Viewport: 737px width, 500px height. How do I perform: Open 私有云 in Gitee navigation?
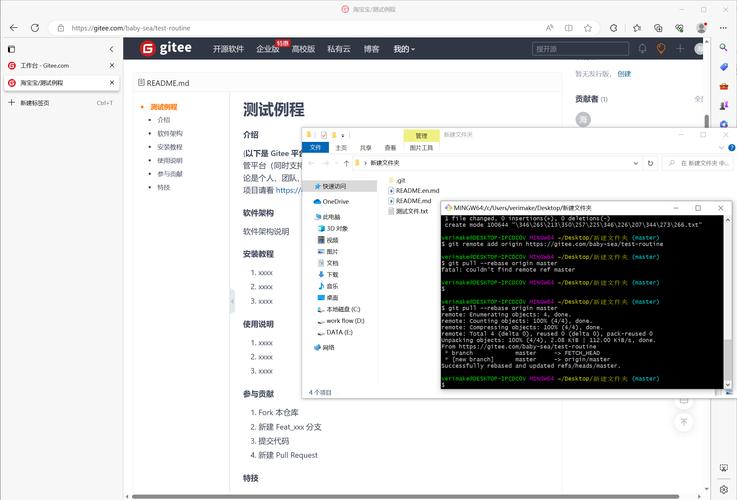pyautogui.click(x=339, y=49)
